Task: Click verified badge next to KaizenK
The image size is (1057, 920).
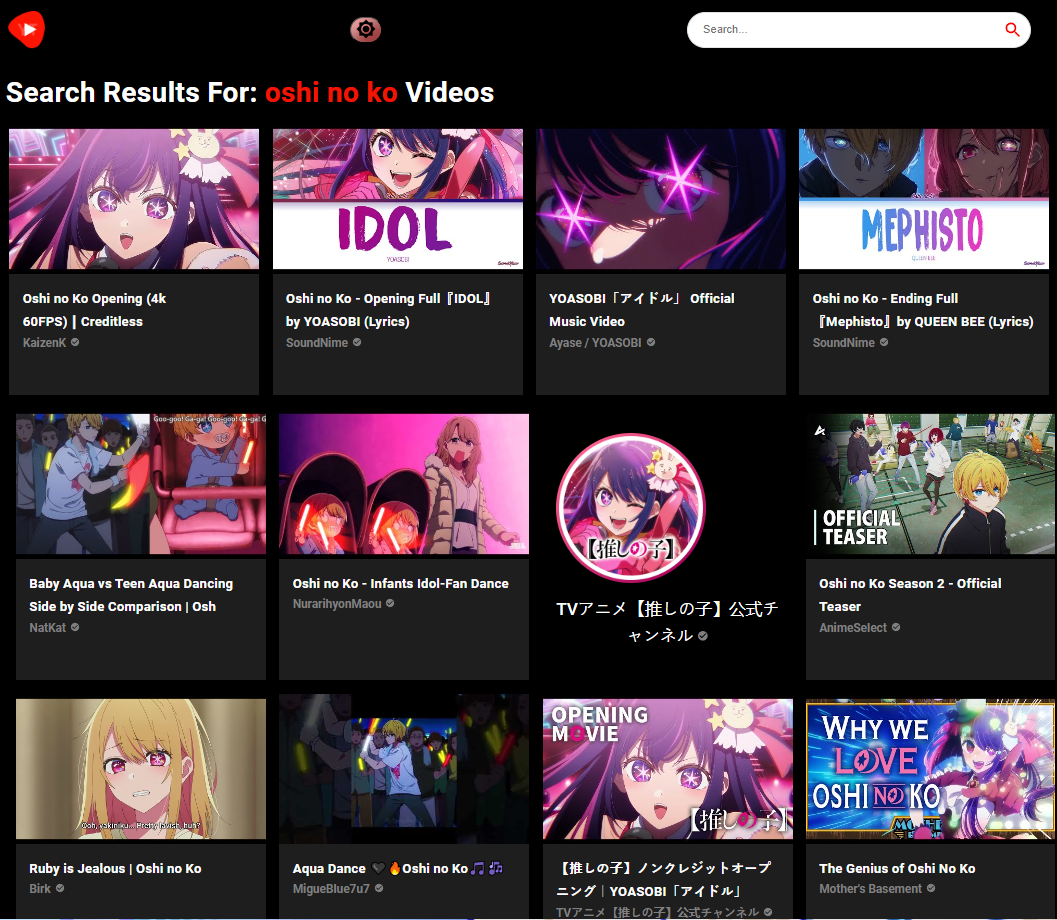Action: tap(75, 342)
